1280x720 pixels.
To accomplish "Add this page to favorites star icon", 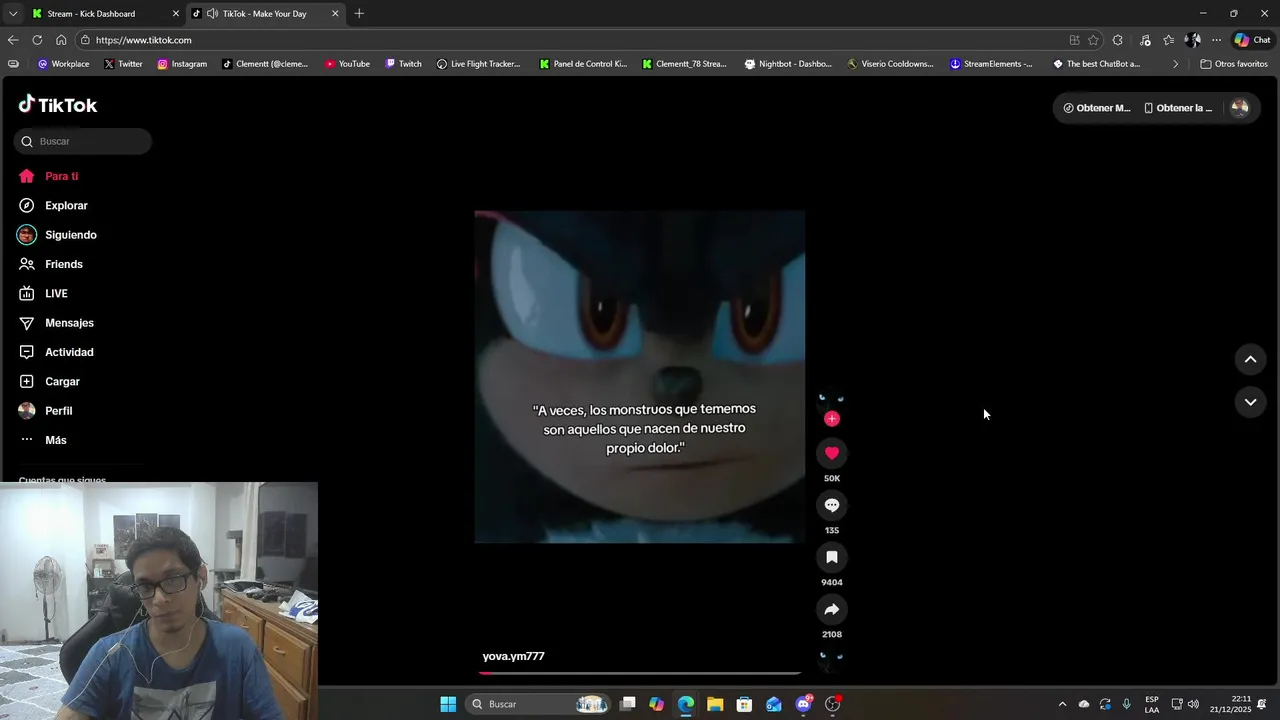I will click(1093, 40).
